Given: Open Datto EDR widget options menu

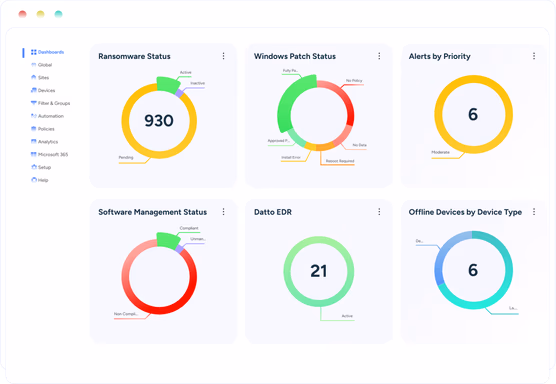Looking at the screenshot, I should point(379,212).
